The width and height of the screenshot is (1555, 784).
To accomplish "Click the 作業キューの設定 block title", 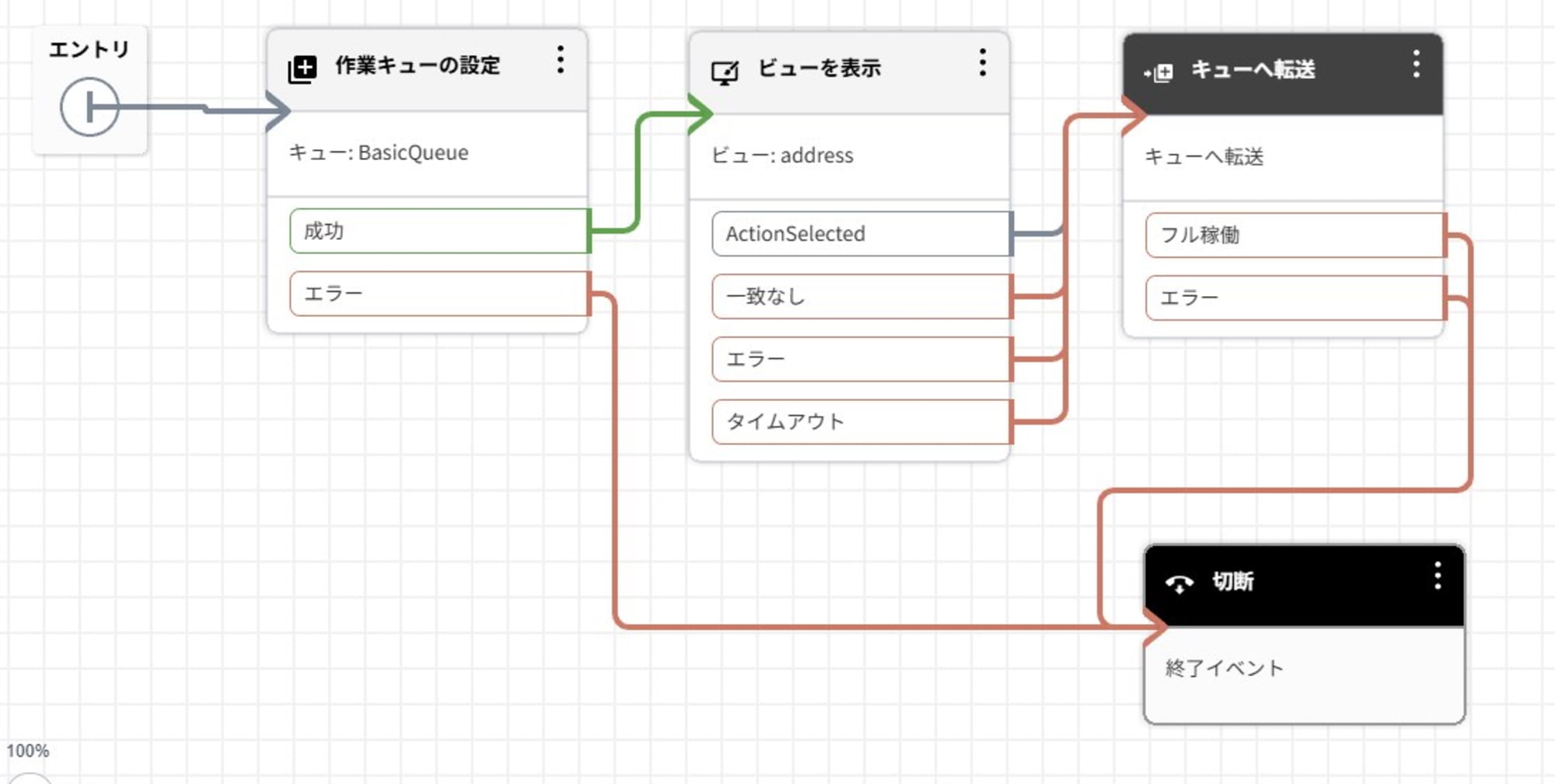I will (x=418, y=65).
